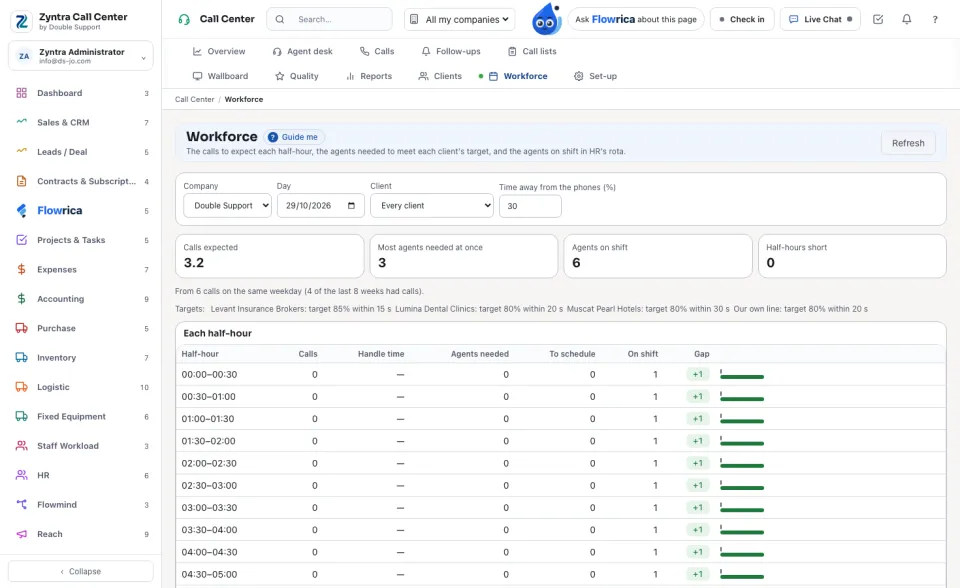Open Sales & CRM module icon
The width and height of the screenshot is (960, 588).
coord(21,122)
